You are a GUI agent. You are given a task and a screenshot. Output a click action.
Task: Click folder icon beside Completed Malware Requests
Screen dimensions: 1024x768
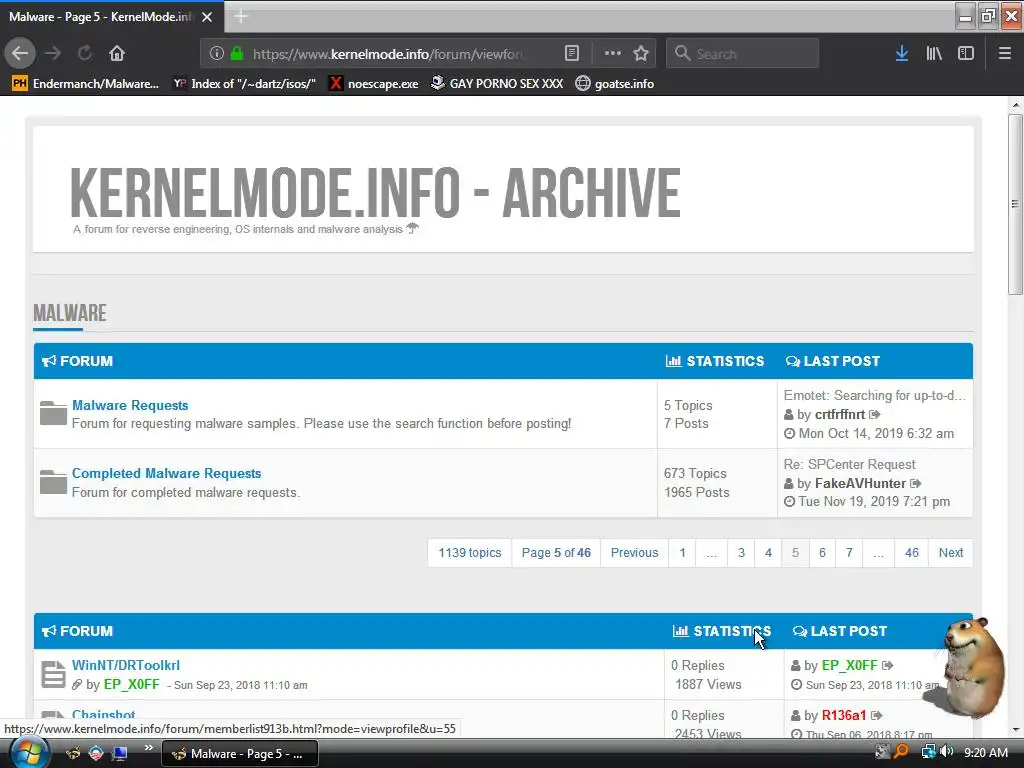pyautogui.click(x=53, y=482)
